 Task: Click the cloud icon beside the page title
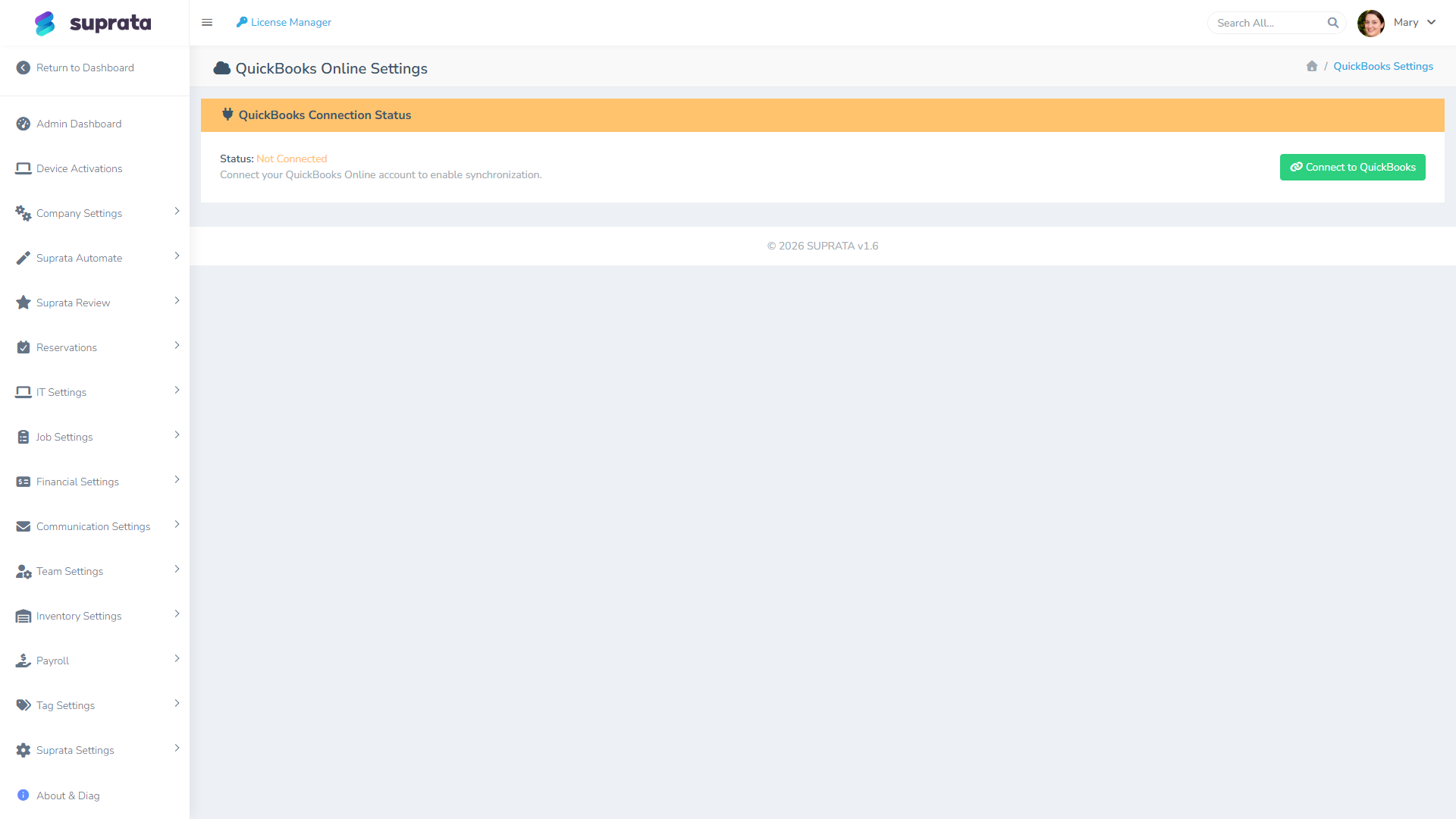click(222, 68)
